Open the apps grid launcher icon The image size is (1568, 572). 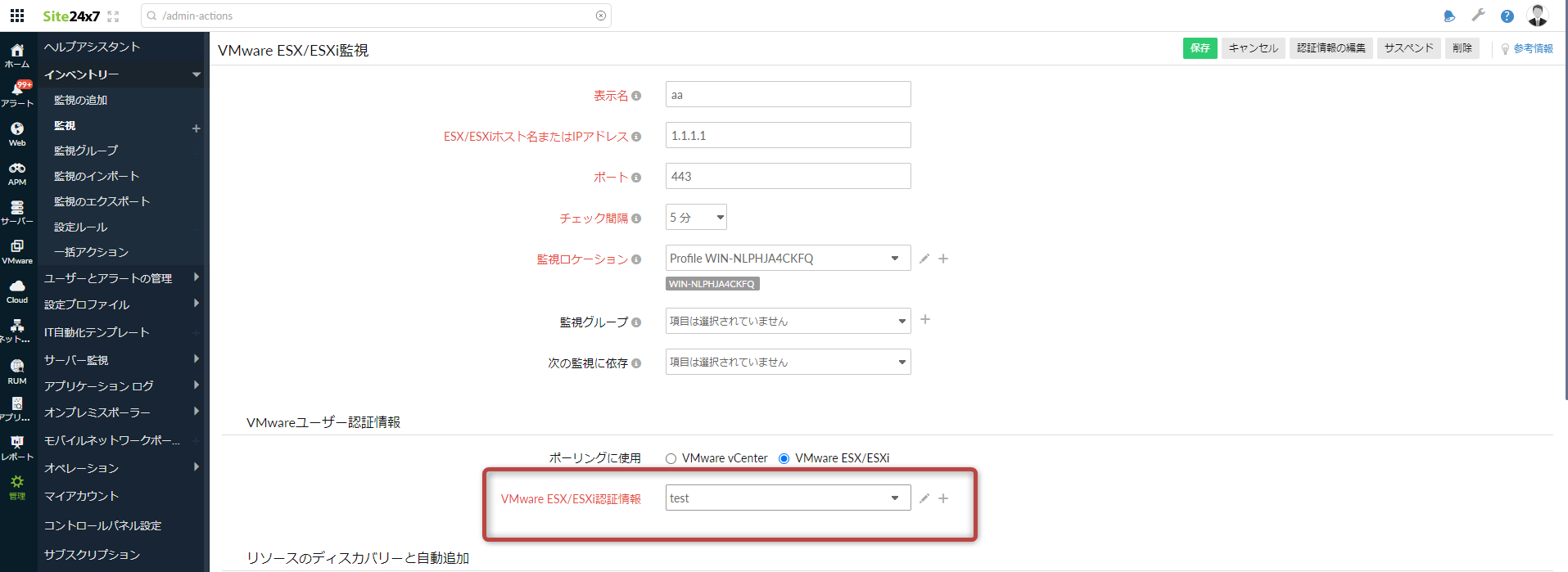pyautogui.click(x=17, y=16)
